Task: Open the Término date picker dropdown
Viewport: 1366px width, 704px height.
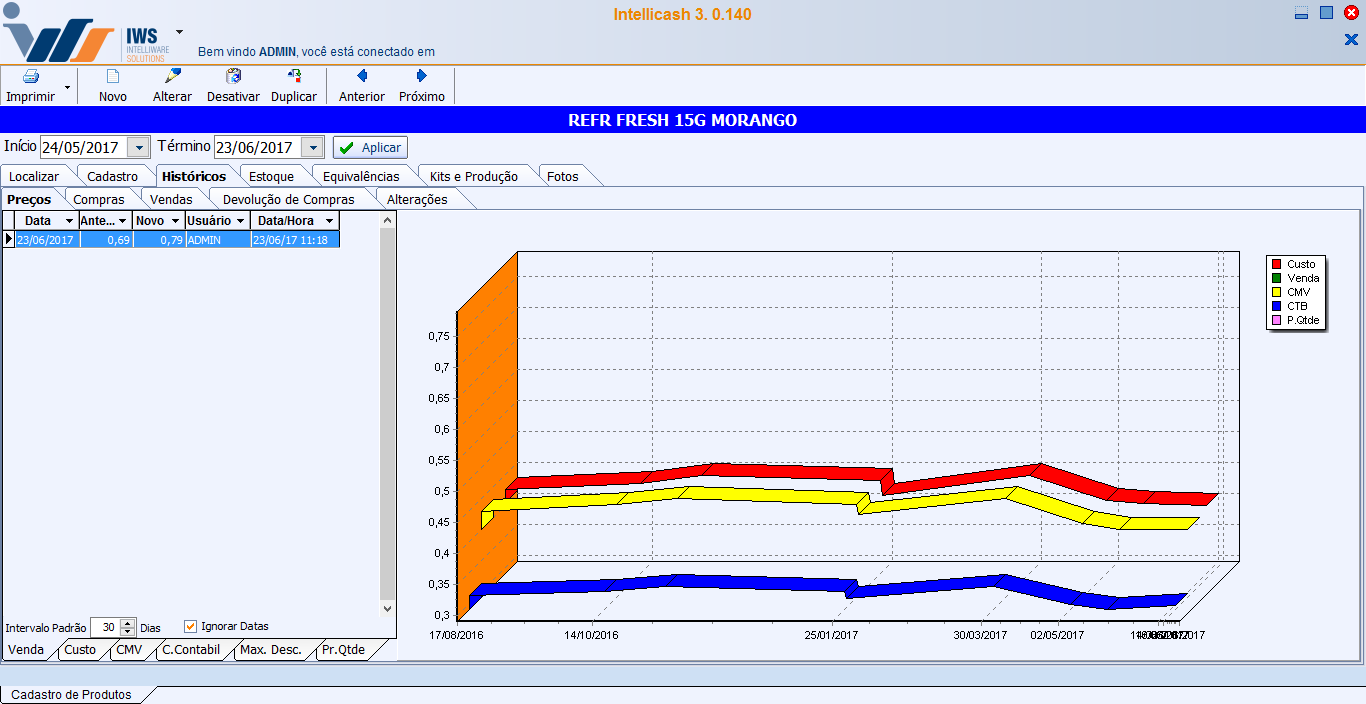Action: (x=313, y=147)
